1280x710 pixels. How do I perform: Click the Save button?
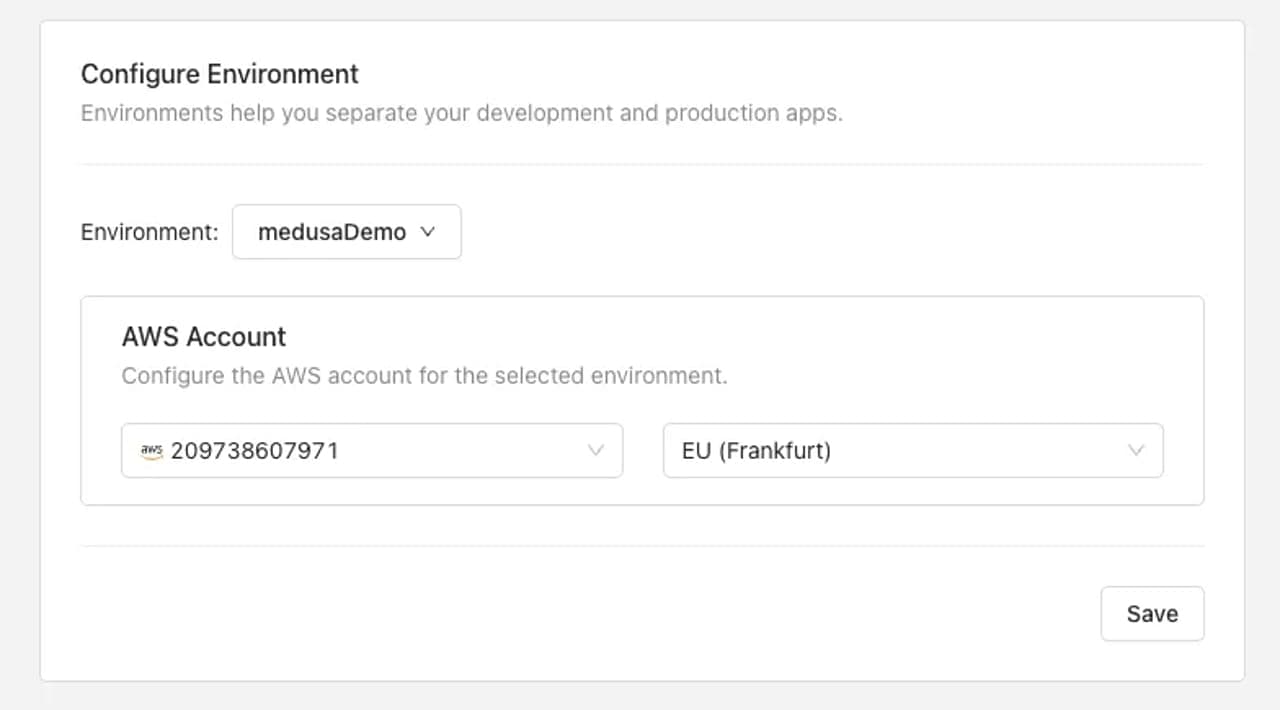click(x=1152, y=613)
